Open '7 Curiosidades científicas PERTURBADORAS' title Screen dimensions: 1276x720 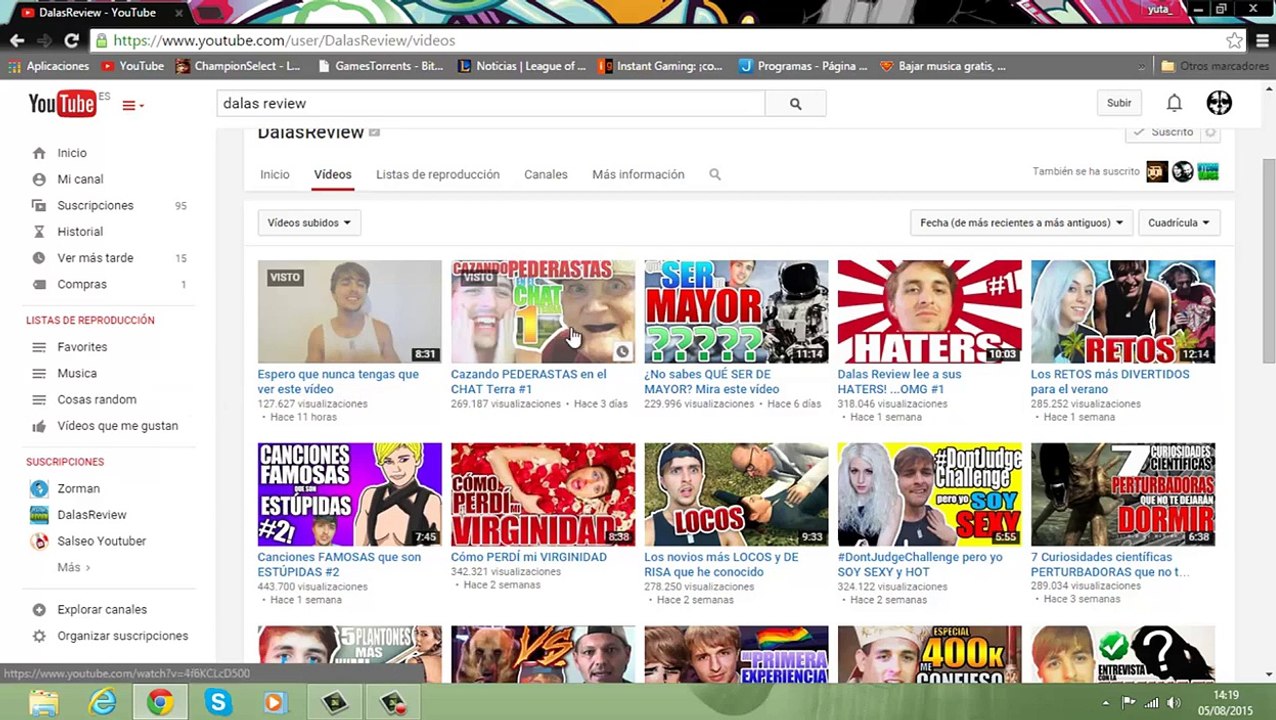point(1110,565)
